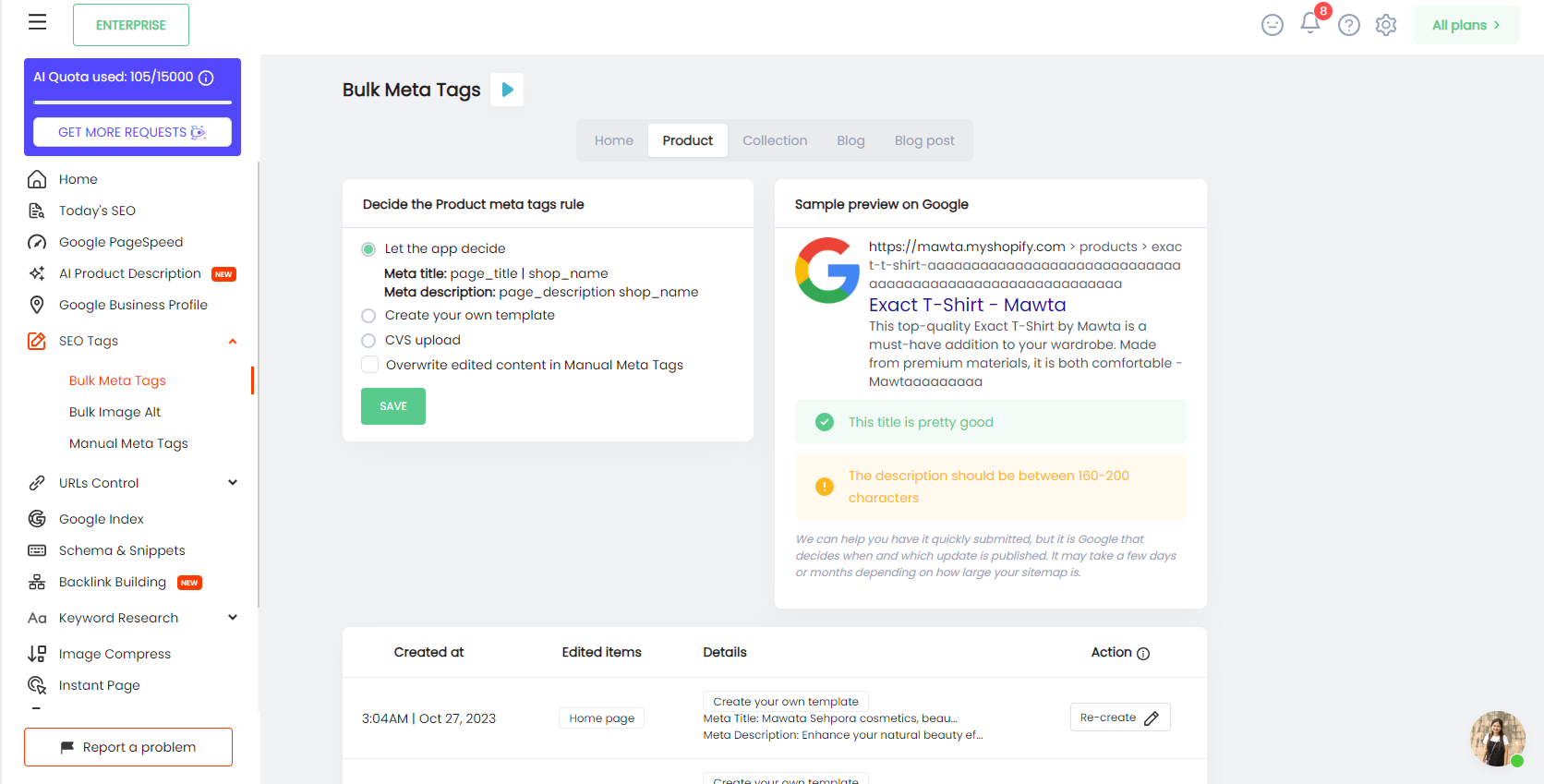
Task: Click the Exact T-Shirt - Mawta title link
Action: pos(967,305)
